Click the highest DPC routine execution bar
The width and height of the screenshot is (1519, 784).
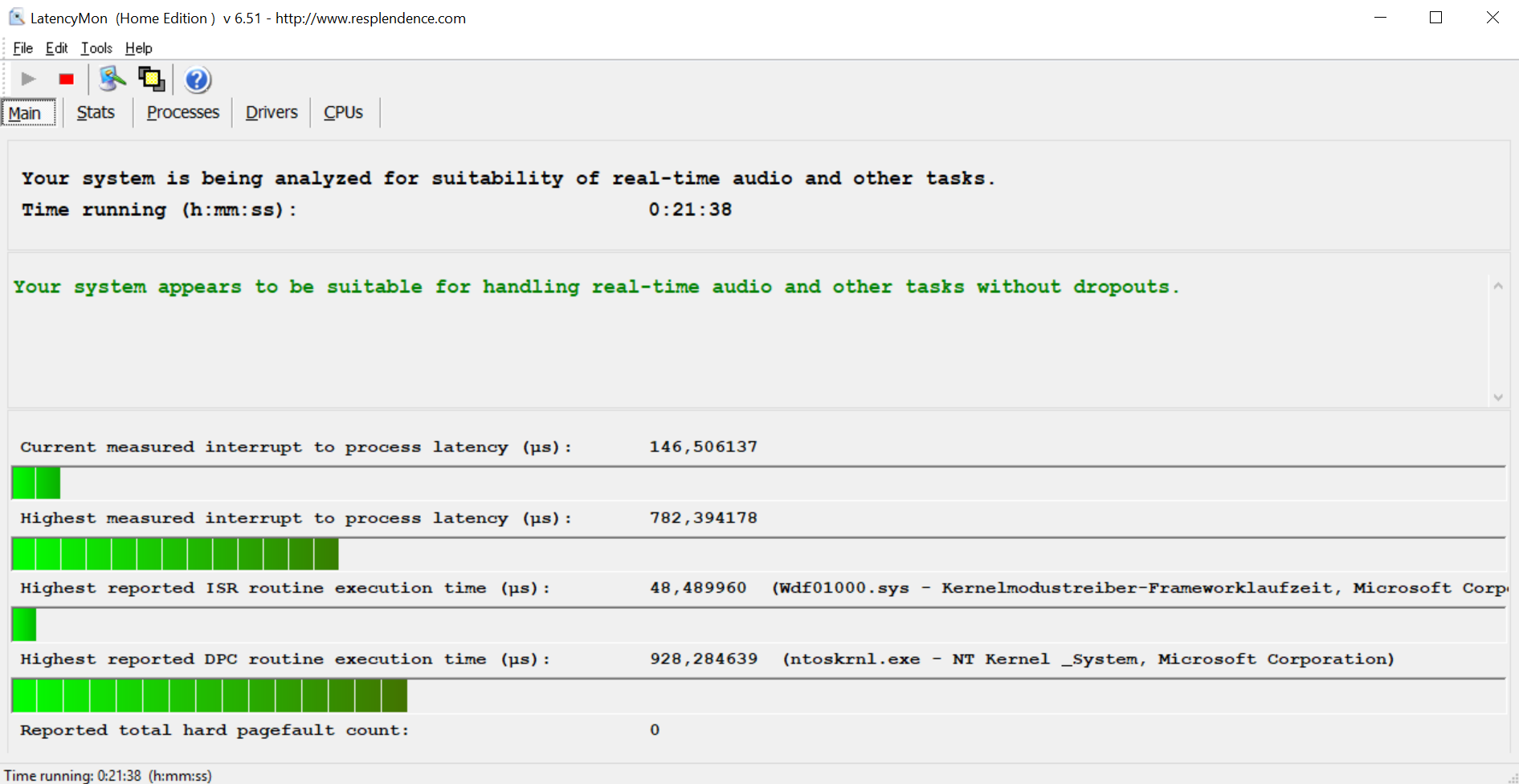click(209, 696)
